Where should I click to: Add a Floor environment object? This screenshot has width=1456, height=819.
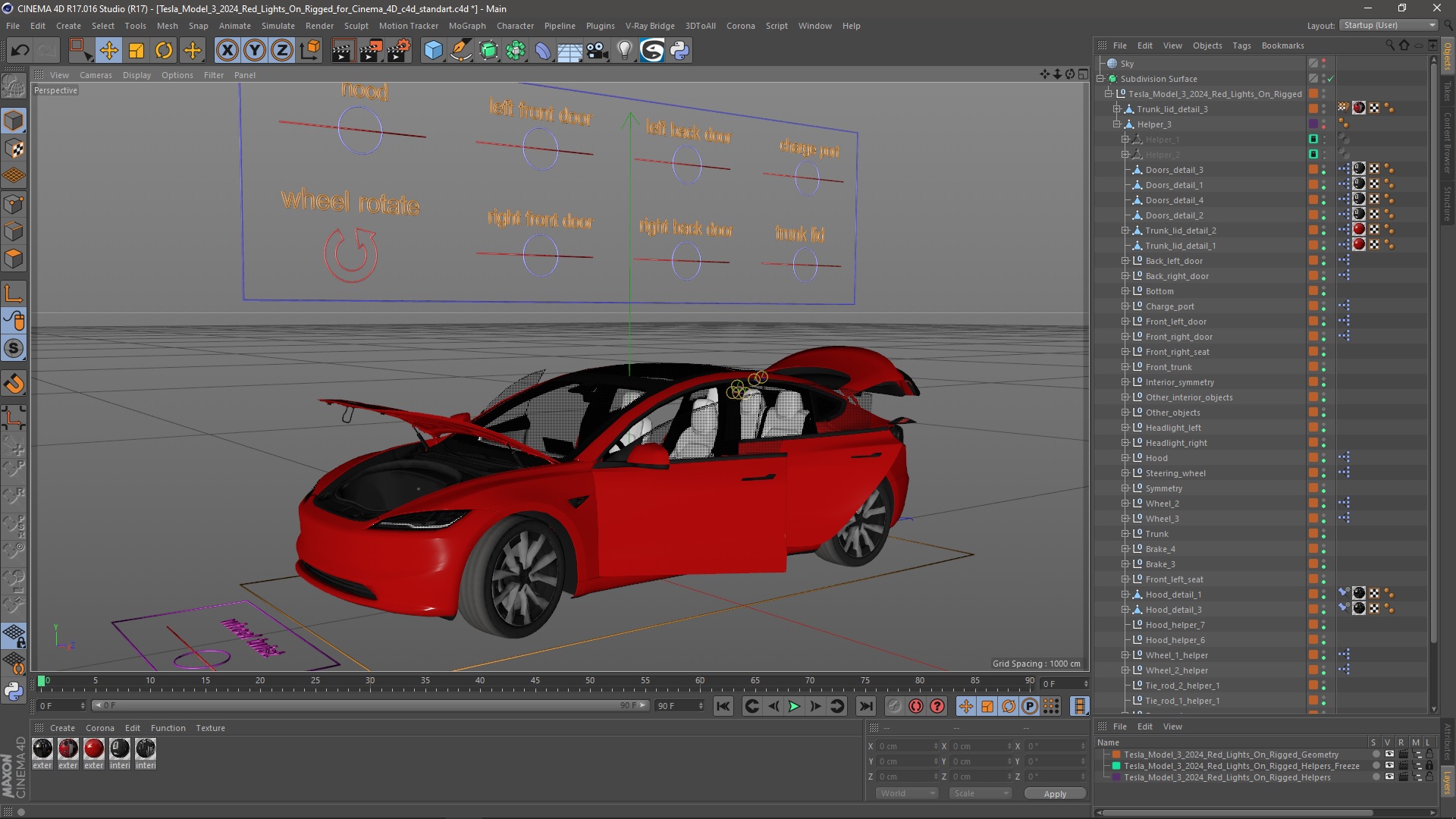[570, 51]
